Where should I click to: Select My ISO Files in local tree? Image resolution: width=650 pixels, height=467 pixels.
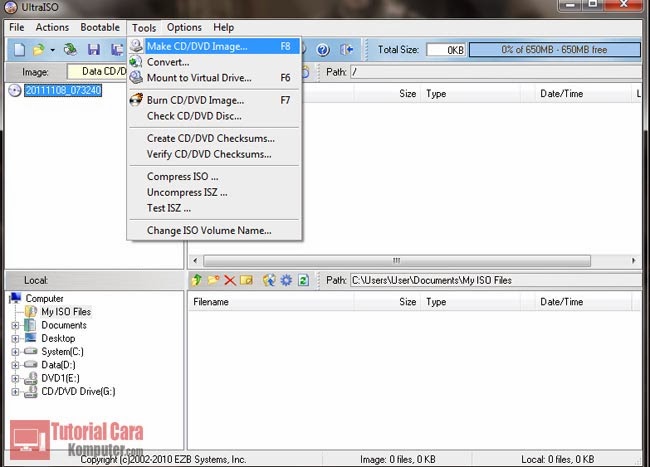pyautogui.click(x=66, y=312)
